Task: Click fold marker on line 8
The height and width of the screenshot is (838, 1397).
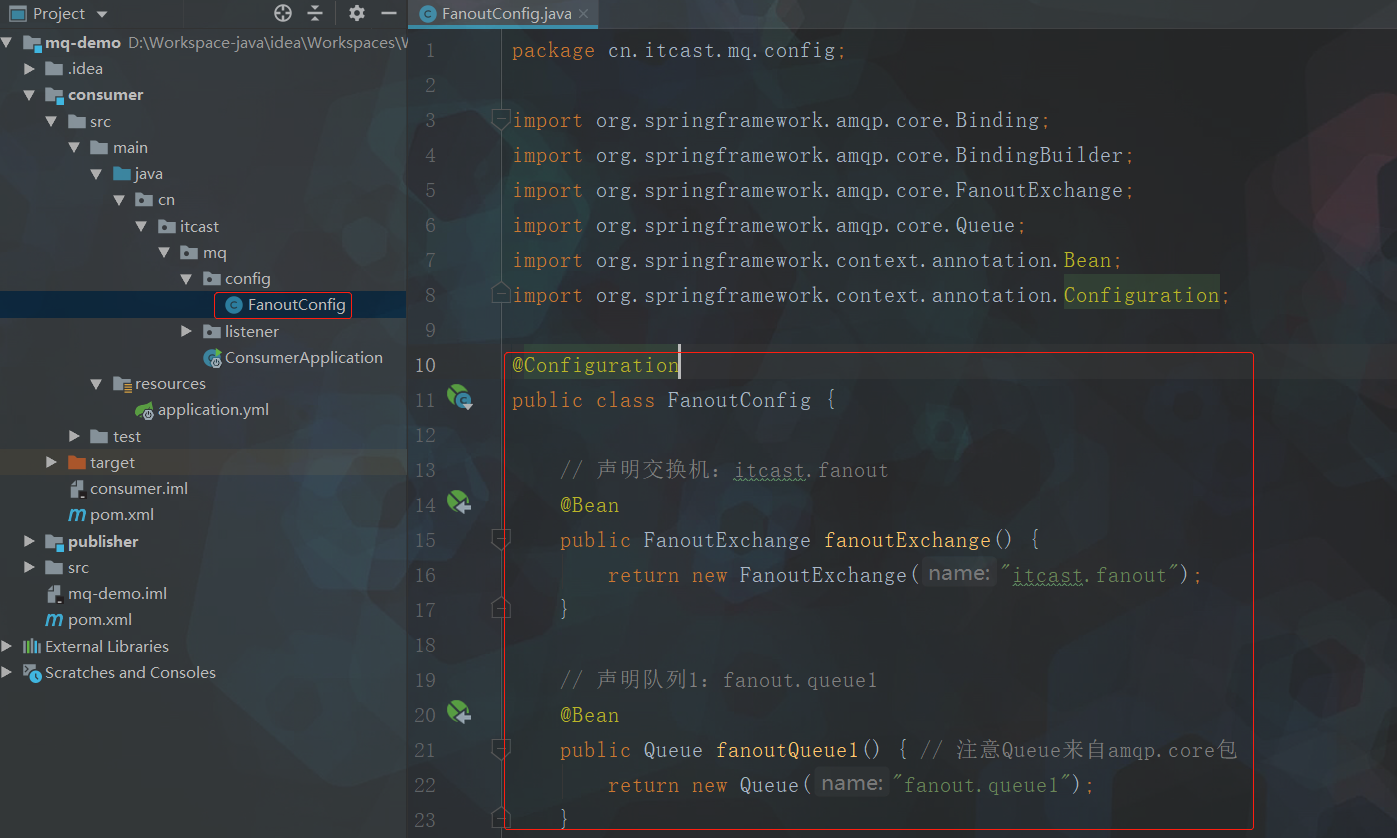Action: pos(501,294)
